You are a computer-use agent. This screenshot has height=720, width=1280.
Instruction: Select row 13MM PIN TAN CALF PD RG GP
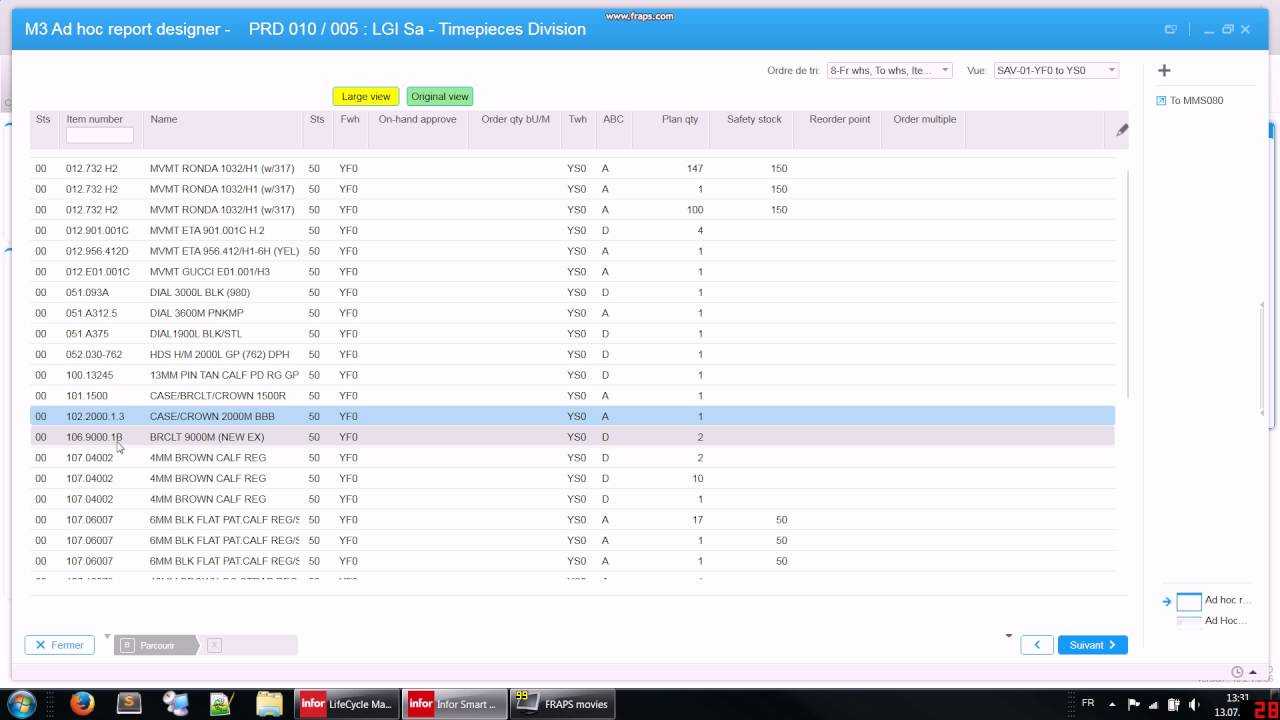572,375
